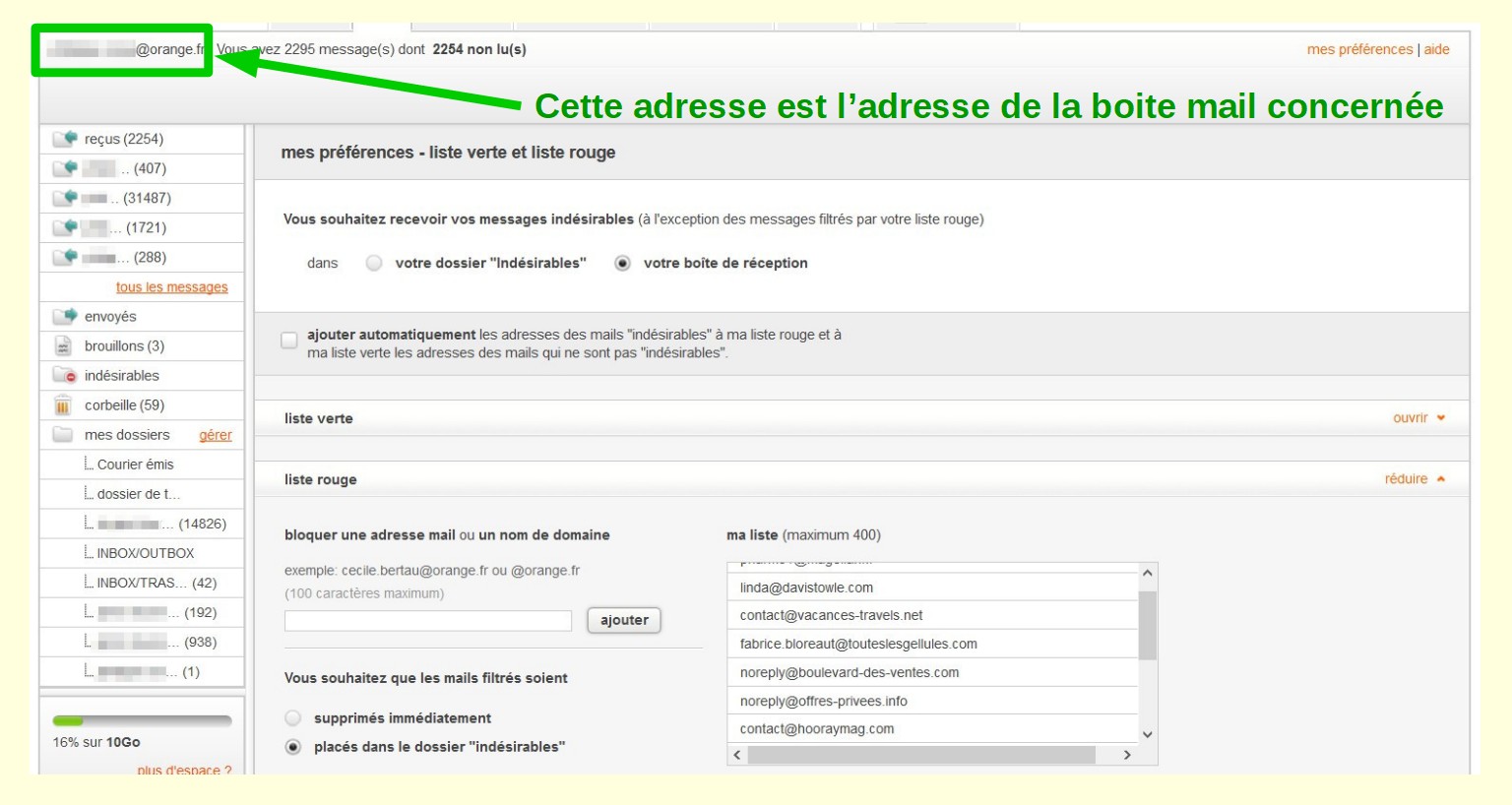Choose supprimés immédiatement radio option

coord(293,718)
